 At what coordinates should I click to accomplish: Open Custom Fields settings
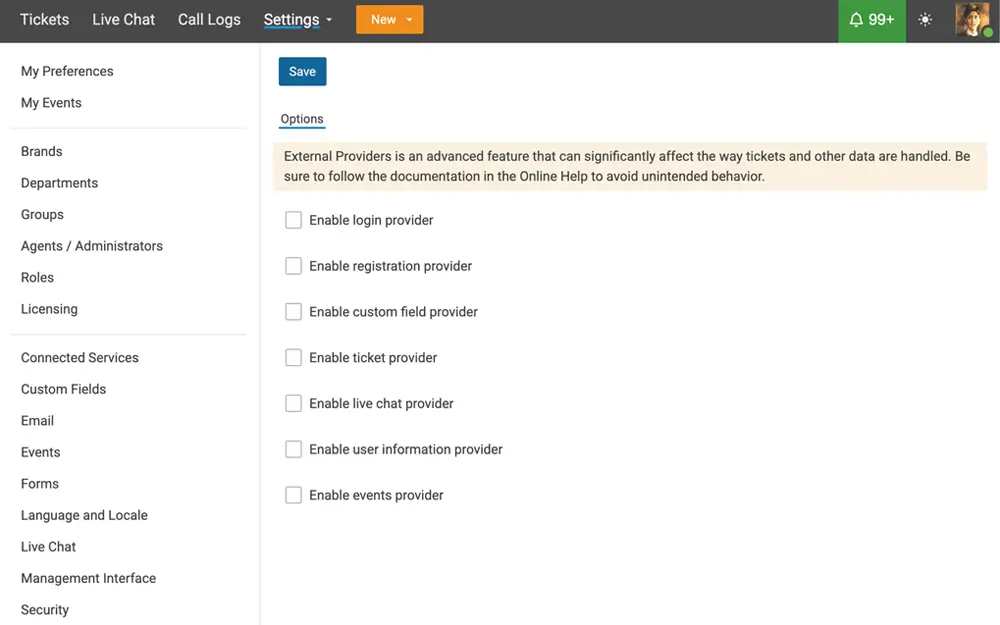pyautogui.click(x=63, y=389)
